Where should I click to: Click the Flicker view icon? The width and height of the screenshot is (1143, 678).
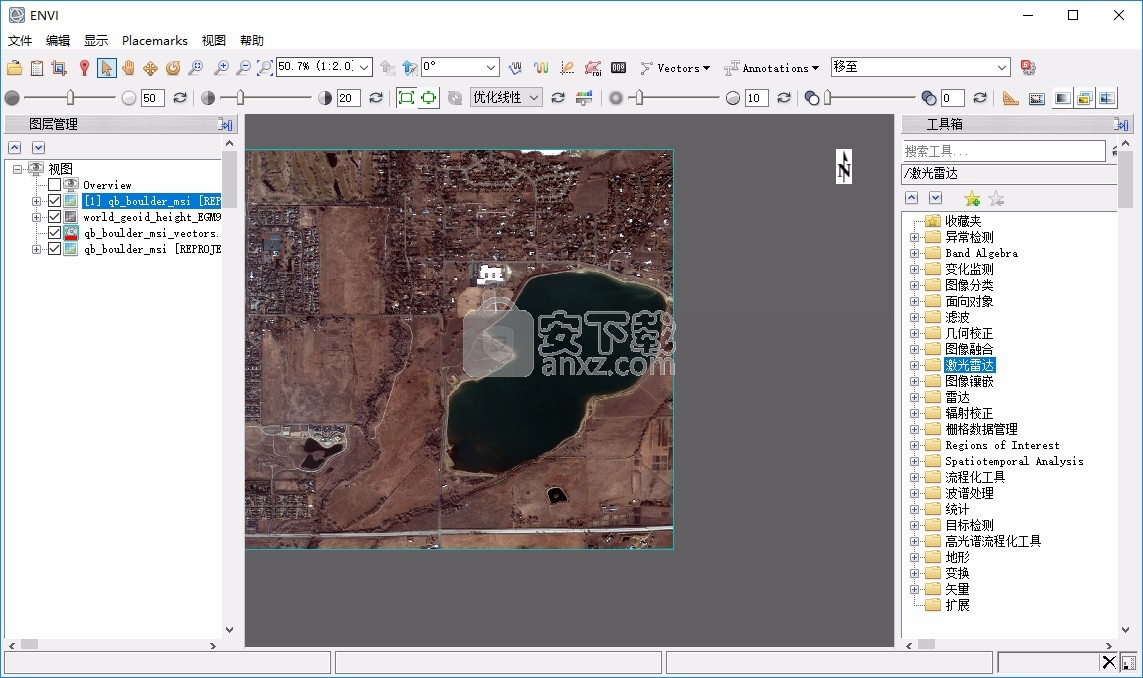coord(1085,98)
